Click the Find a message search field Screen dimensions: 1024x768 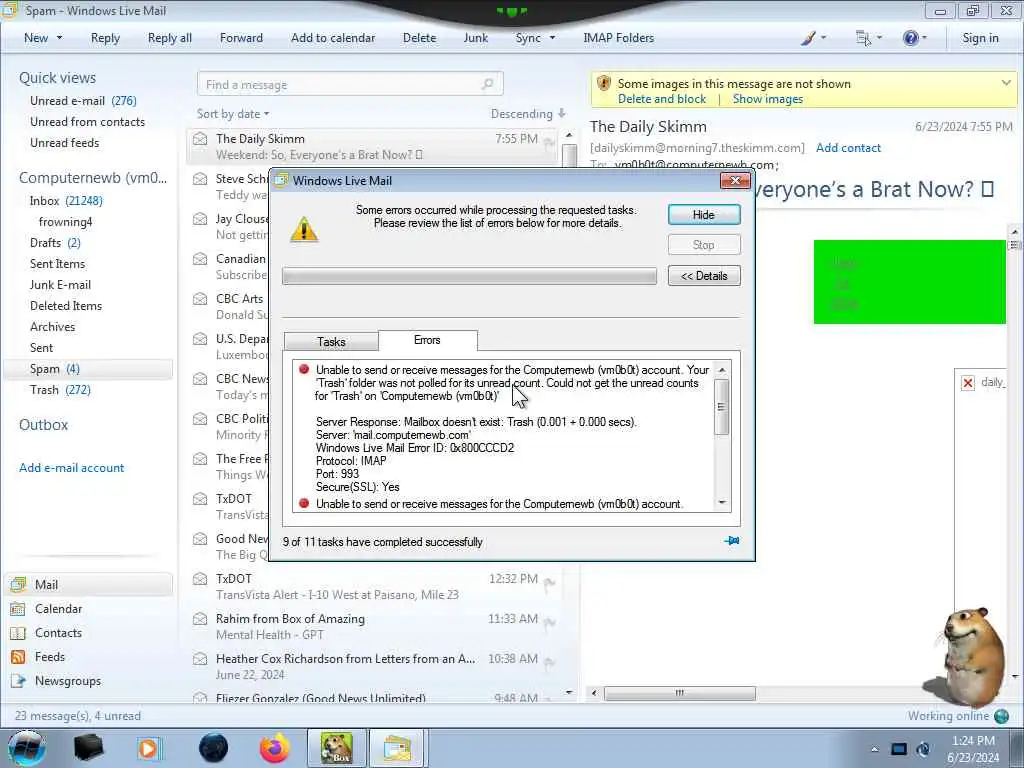click(349, 84)
